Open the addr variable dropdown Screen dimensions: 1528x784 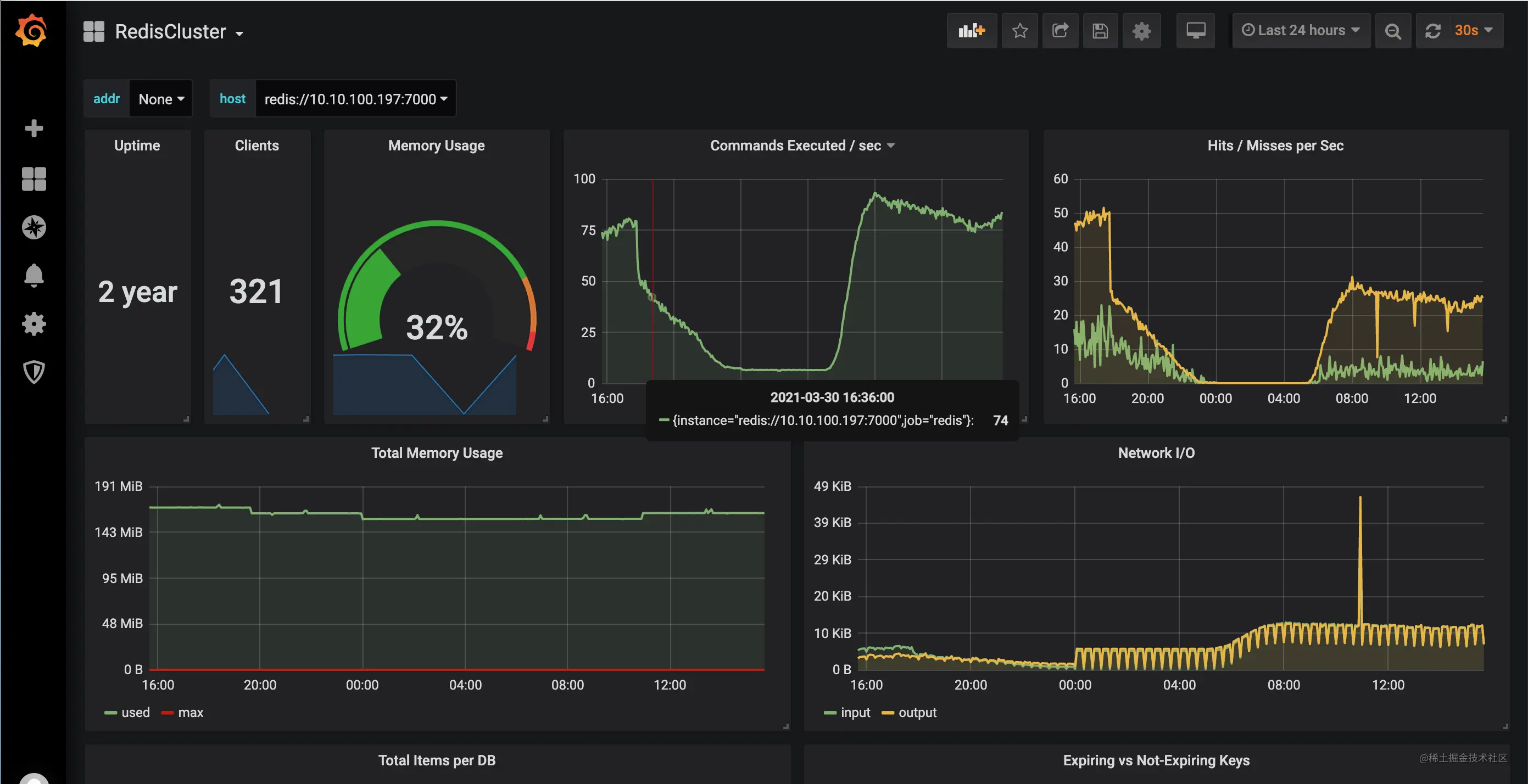[161, 98]
